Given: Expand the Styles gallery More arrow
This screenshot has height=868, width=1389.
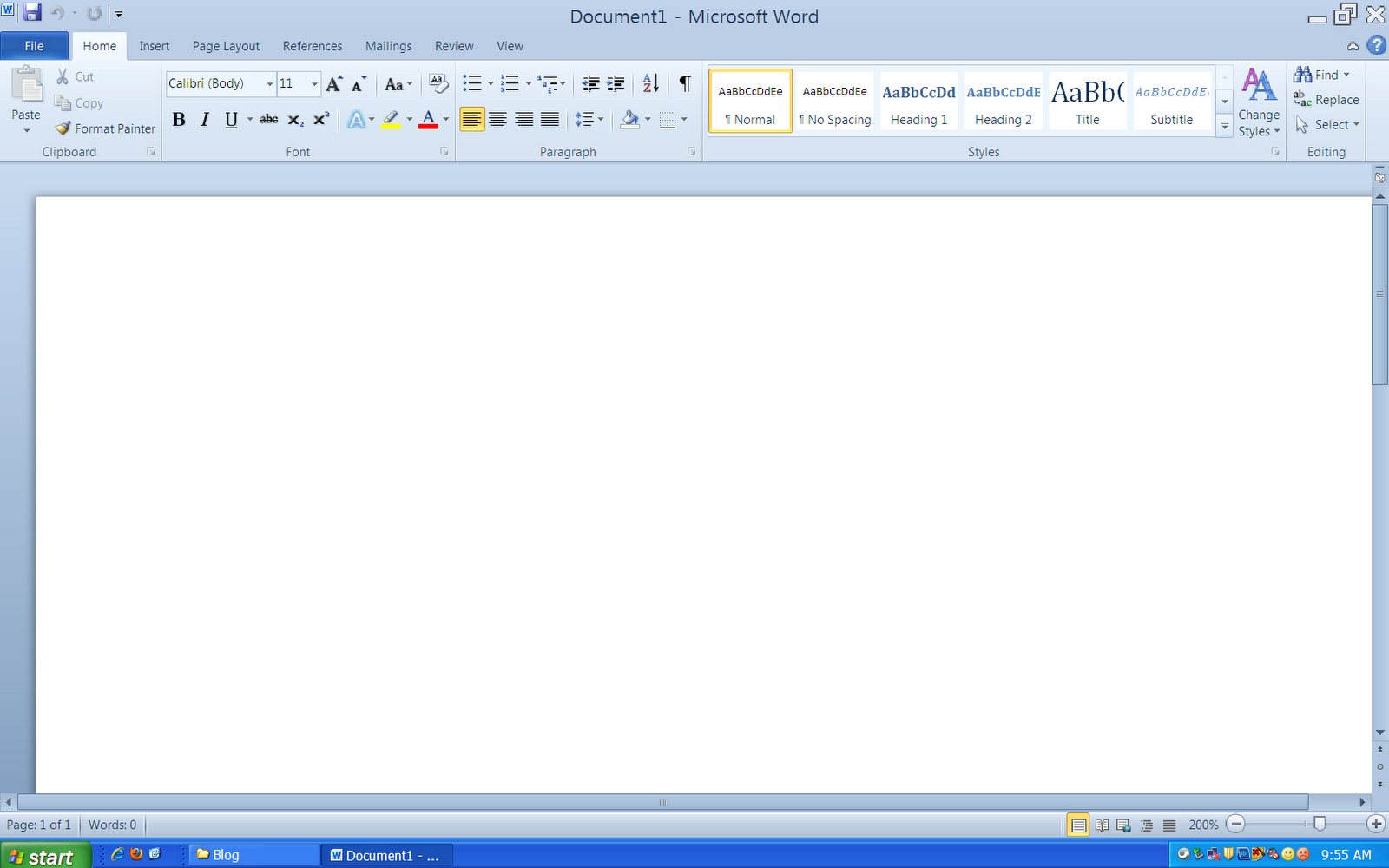Looking at the screenshot, I should [x=1225, y=126].
